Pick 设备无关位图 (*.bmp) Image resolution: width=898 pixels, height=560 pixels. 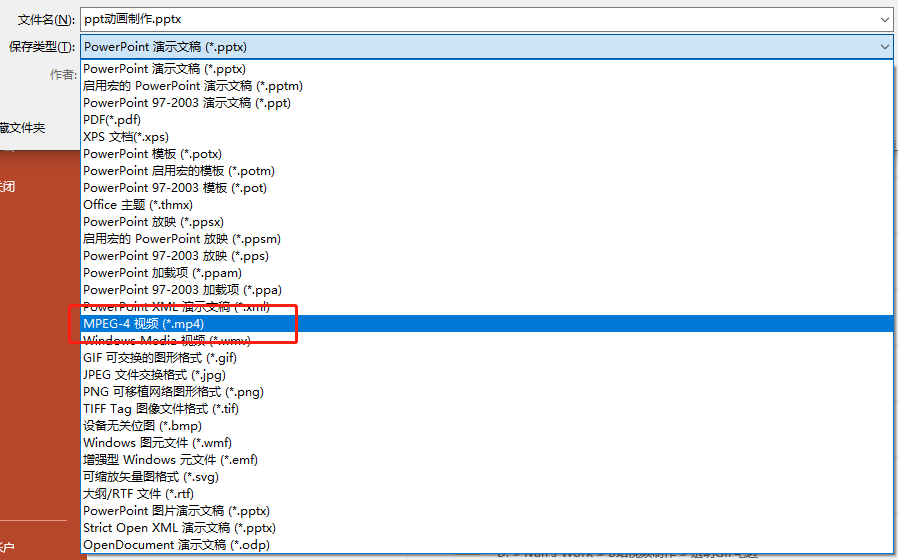(x=487, y=425)
